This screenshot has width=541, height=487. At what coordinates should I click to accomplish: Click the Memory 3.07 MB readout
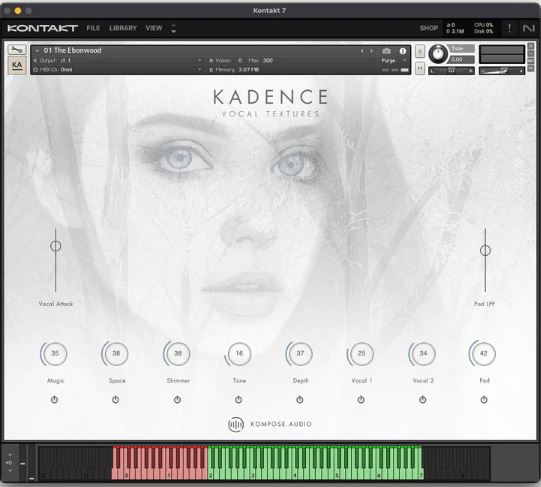pyautogui.click(x=235, y=70)
